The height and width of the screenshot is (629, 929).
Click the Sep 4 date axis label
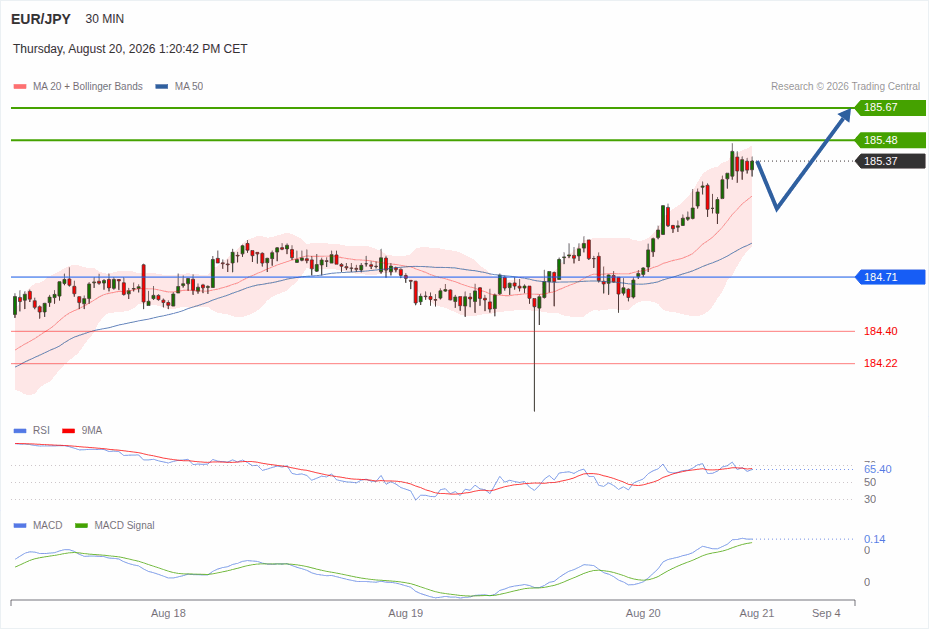(826, 613)
